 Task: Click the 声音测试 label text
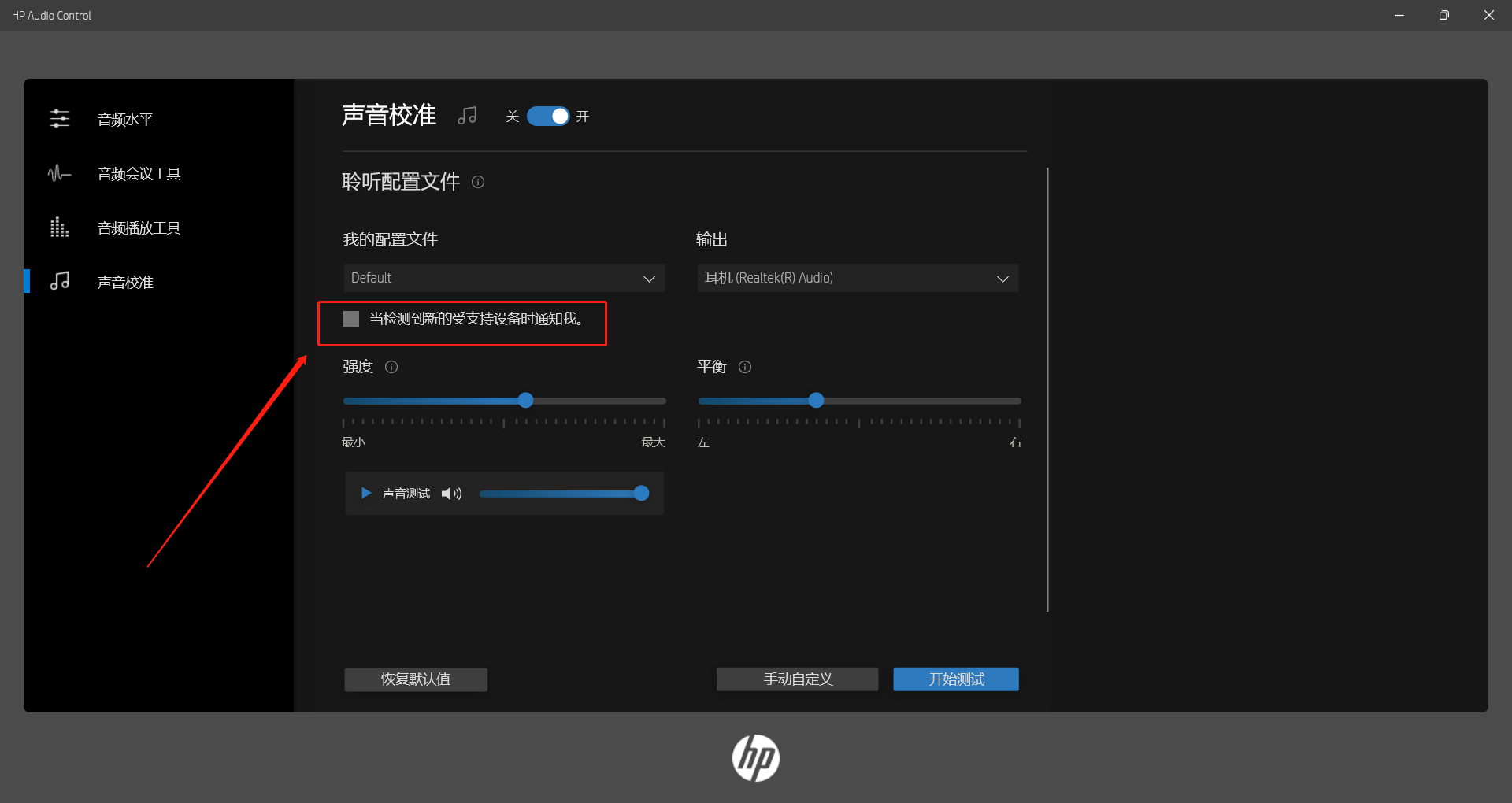tap(406, 494)
